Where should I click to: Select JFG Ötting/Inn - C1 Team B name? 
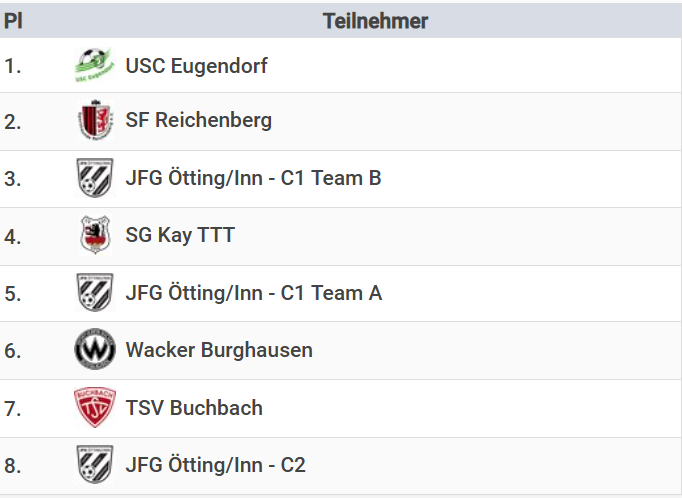[253, 178]
